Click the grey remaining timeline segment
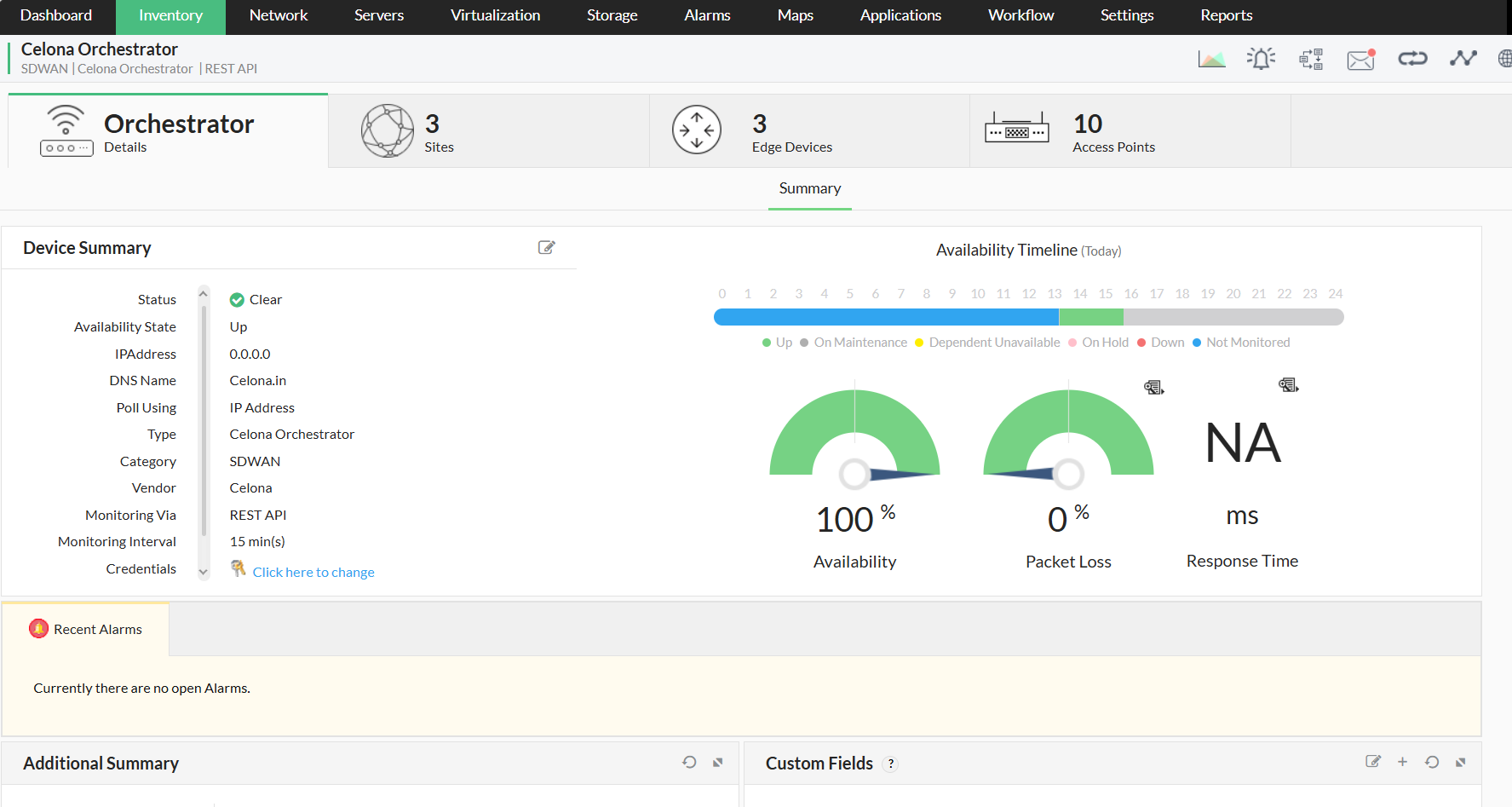1512x807 pixels. click(x=1233, y=317)
